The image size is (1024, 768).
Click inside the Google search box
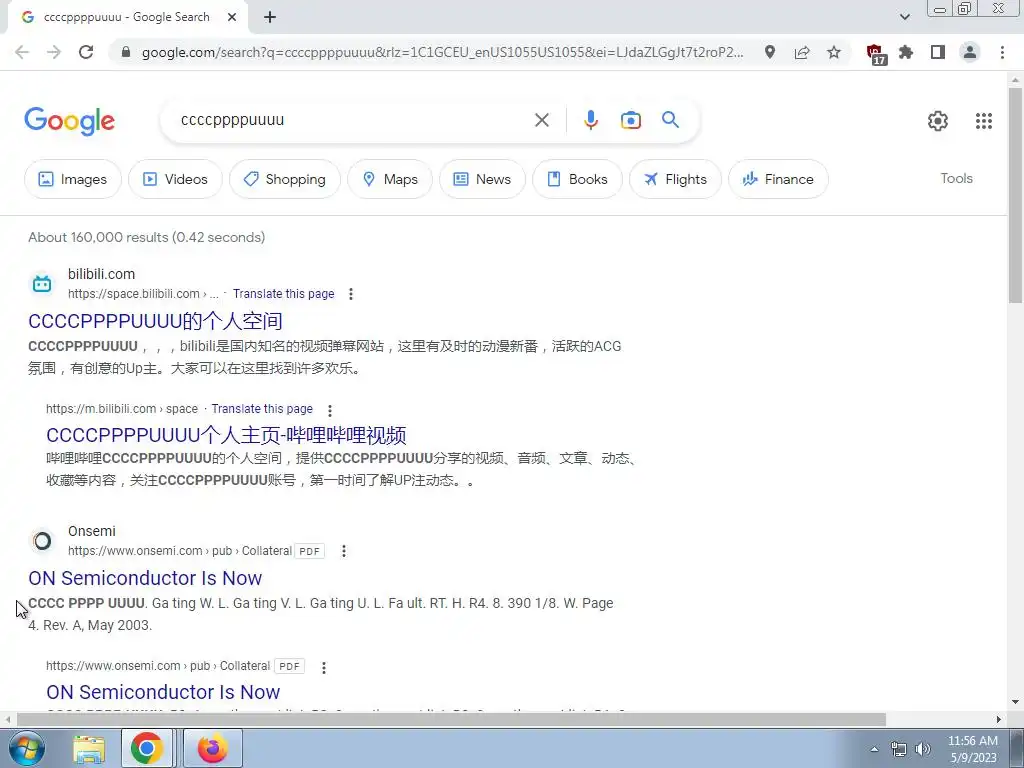tap(353, 120)
